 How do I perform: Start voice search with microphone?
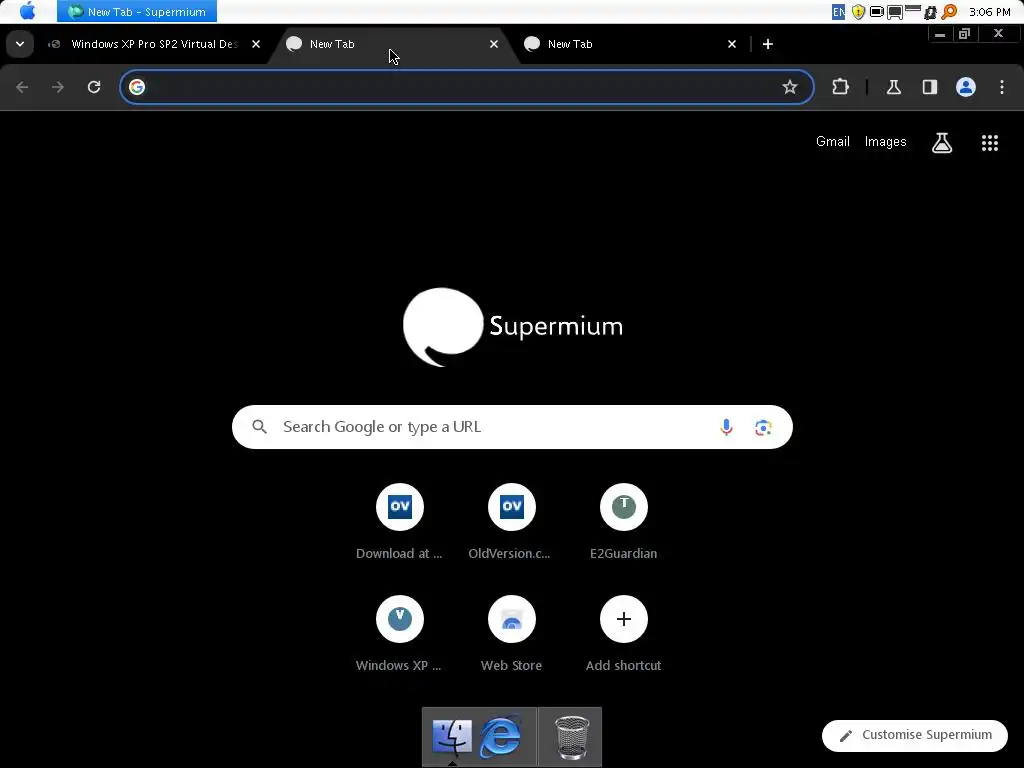[726, 427]
